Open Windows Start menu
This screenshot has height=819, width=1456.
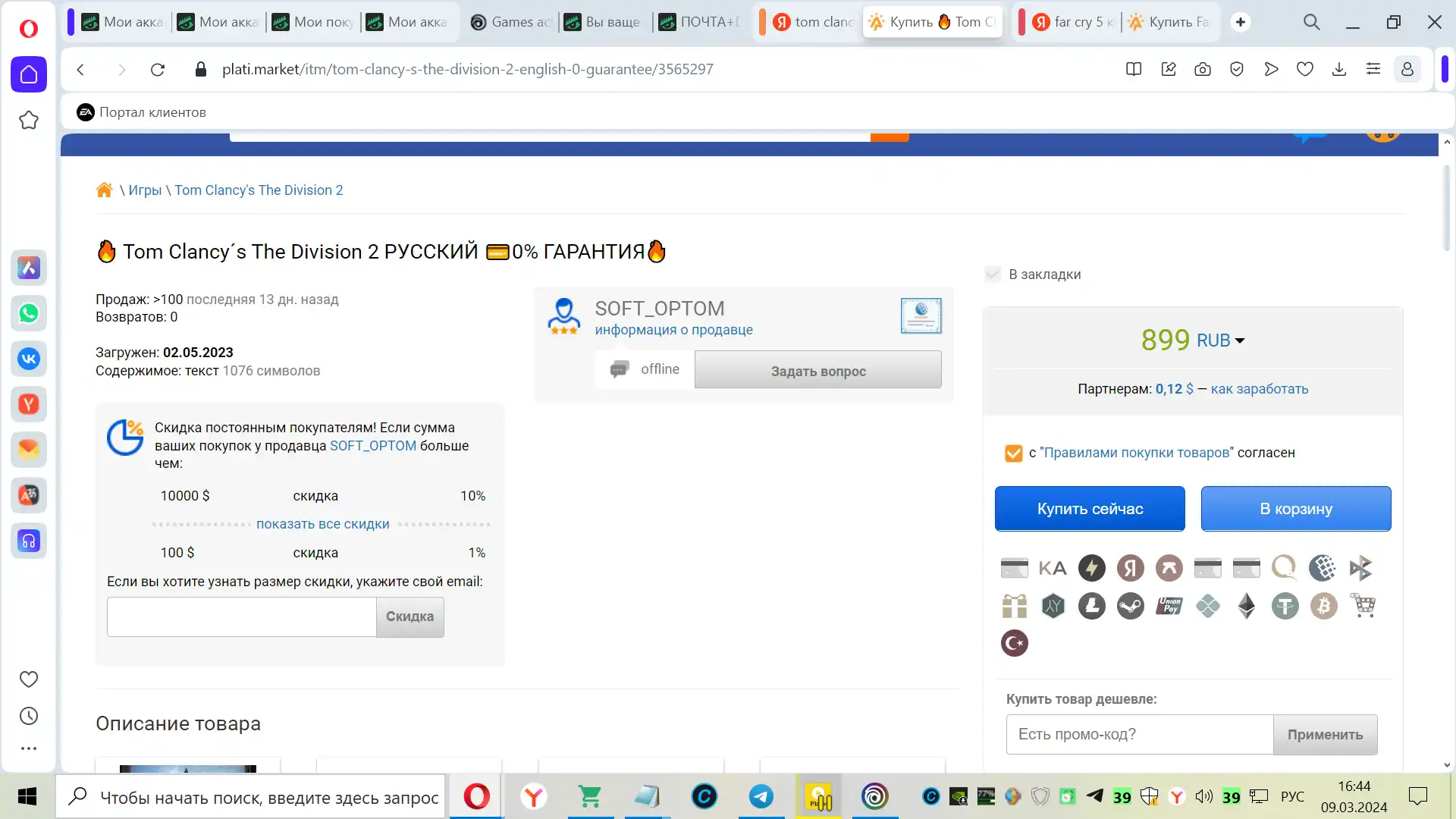point(27,796)
